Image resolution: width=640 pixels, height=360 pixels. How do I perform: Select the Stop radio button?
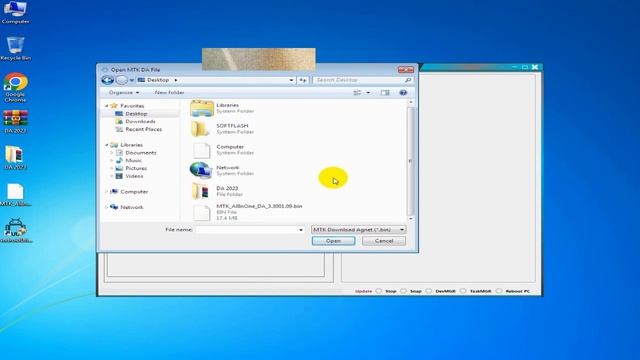coord(379,291)
